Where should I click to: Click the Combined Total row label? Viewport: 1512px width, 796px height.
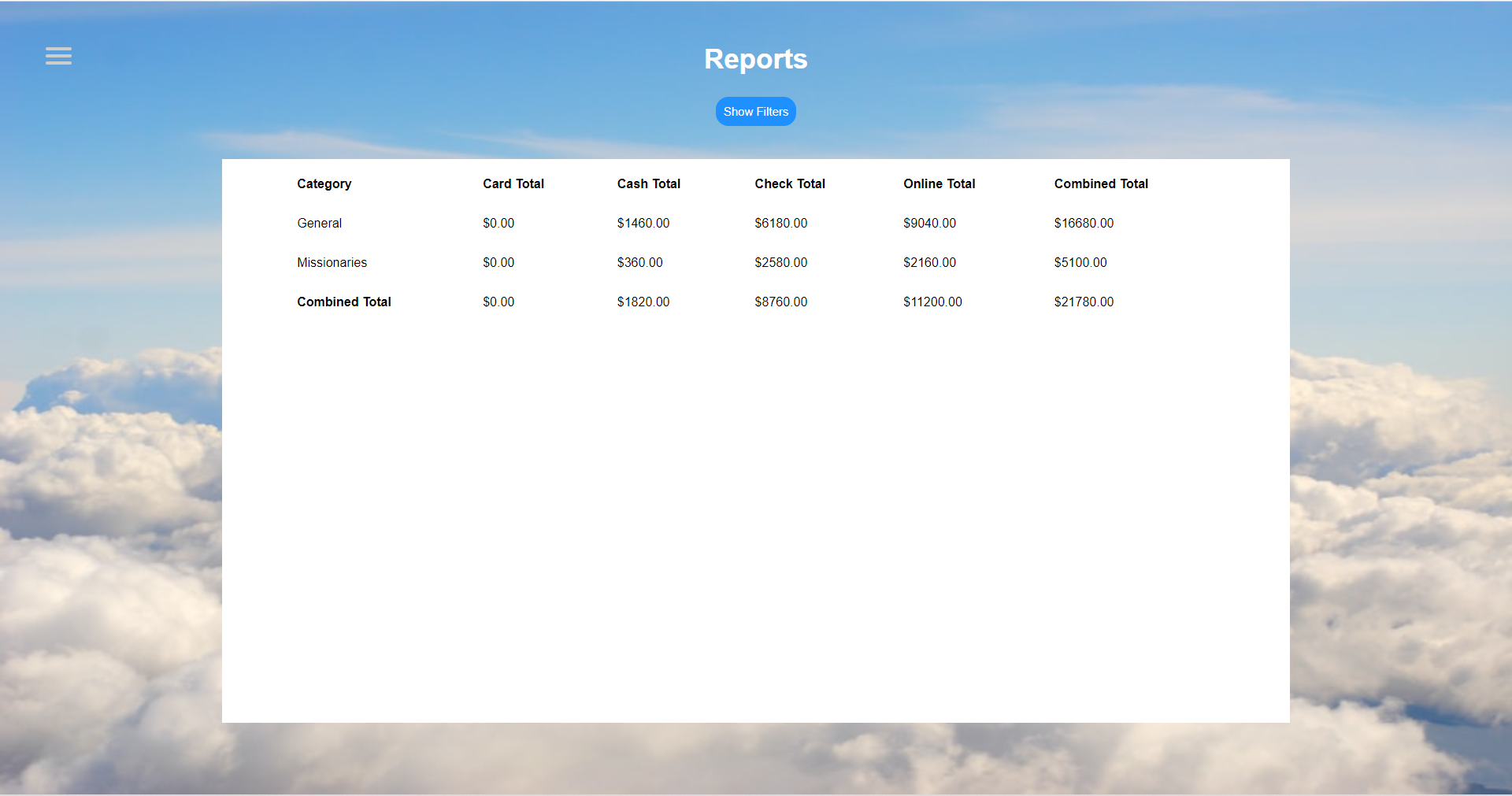pos(343,302)
